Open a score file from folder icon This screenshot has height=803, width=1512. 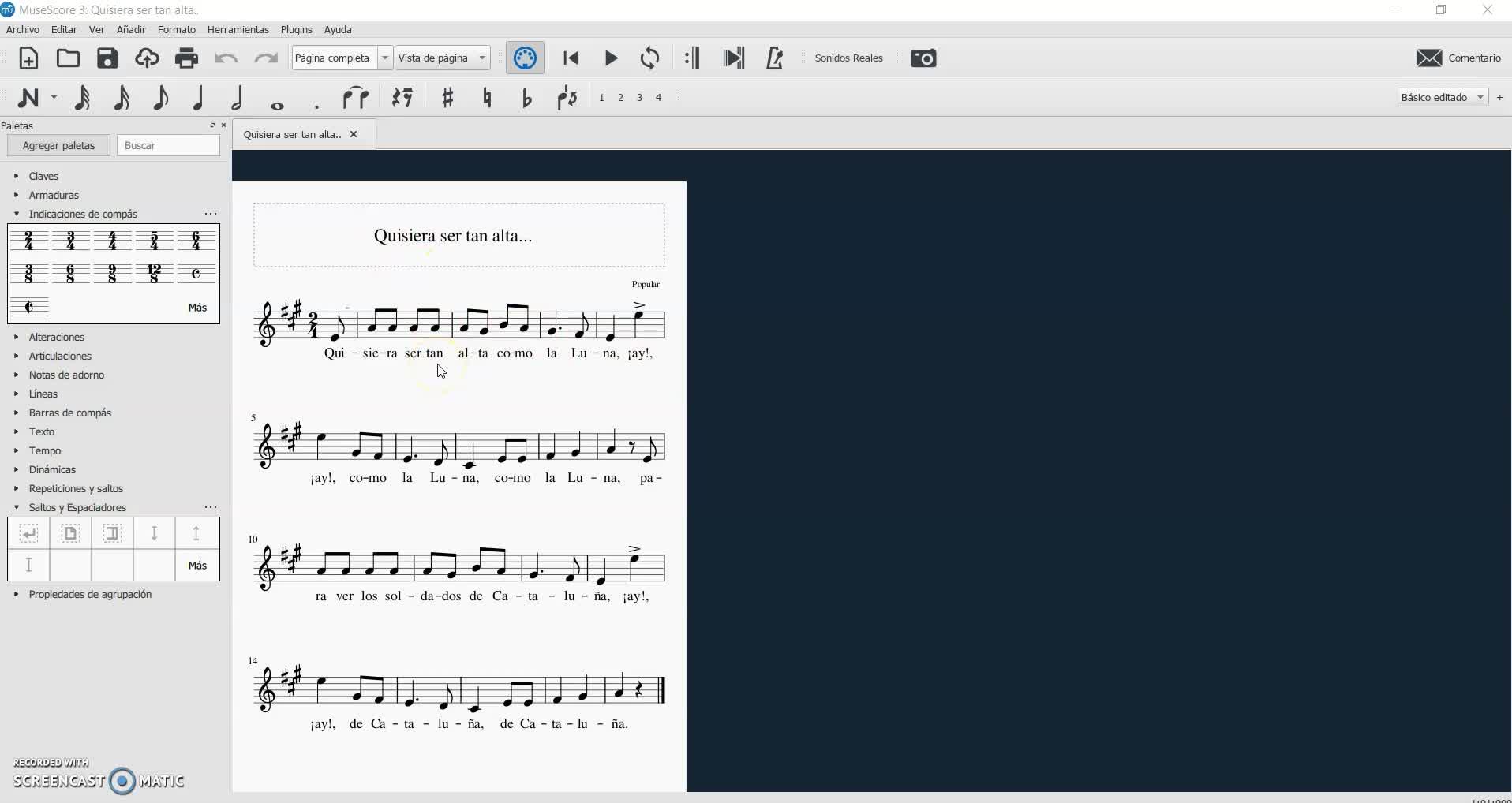(x=68, y=58)
